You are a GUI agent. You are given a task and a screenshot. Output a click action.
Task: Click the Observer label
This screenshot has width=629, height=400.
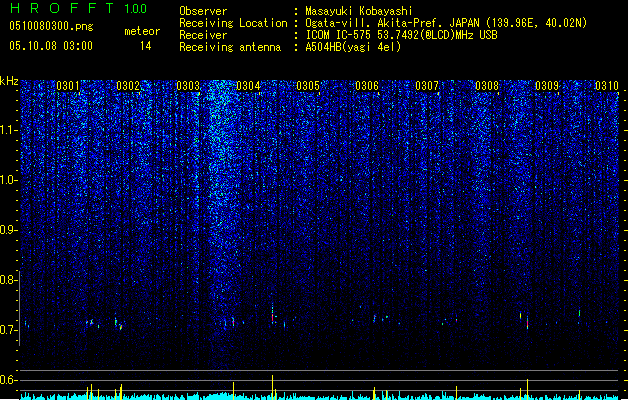point(203,11)
